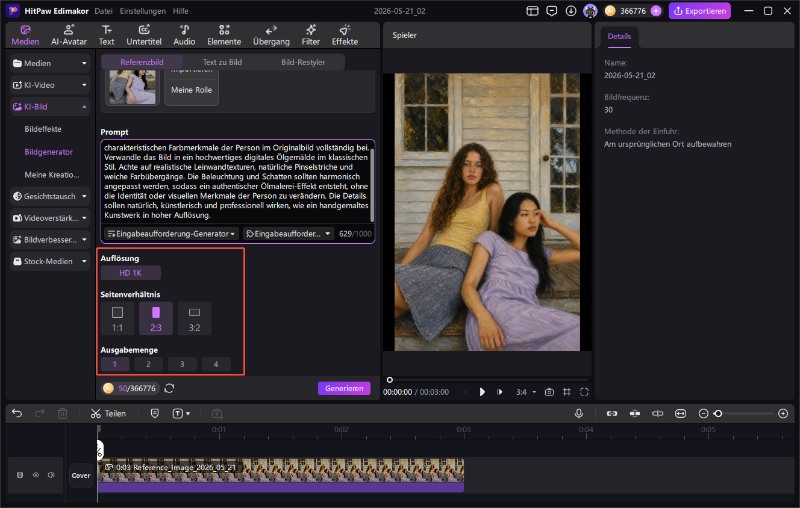This screenshot has width=800, height=508.
Task: Switch to the Referenzbild tab
Action: click(142, 62)
